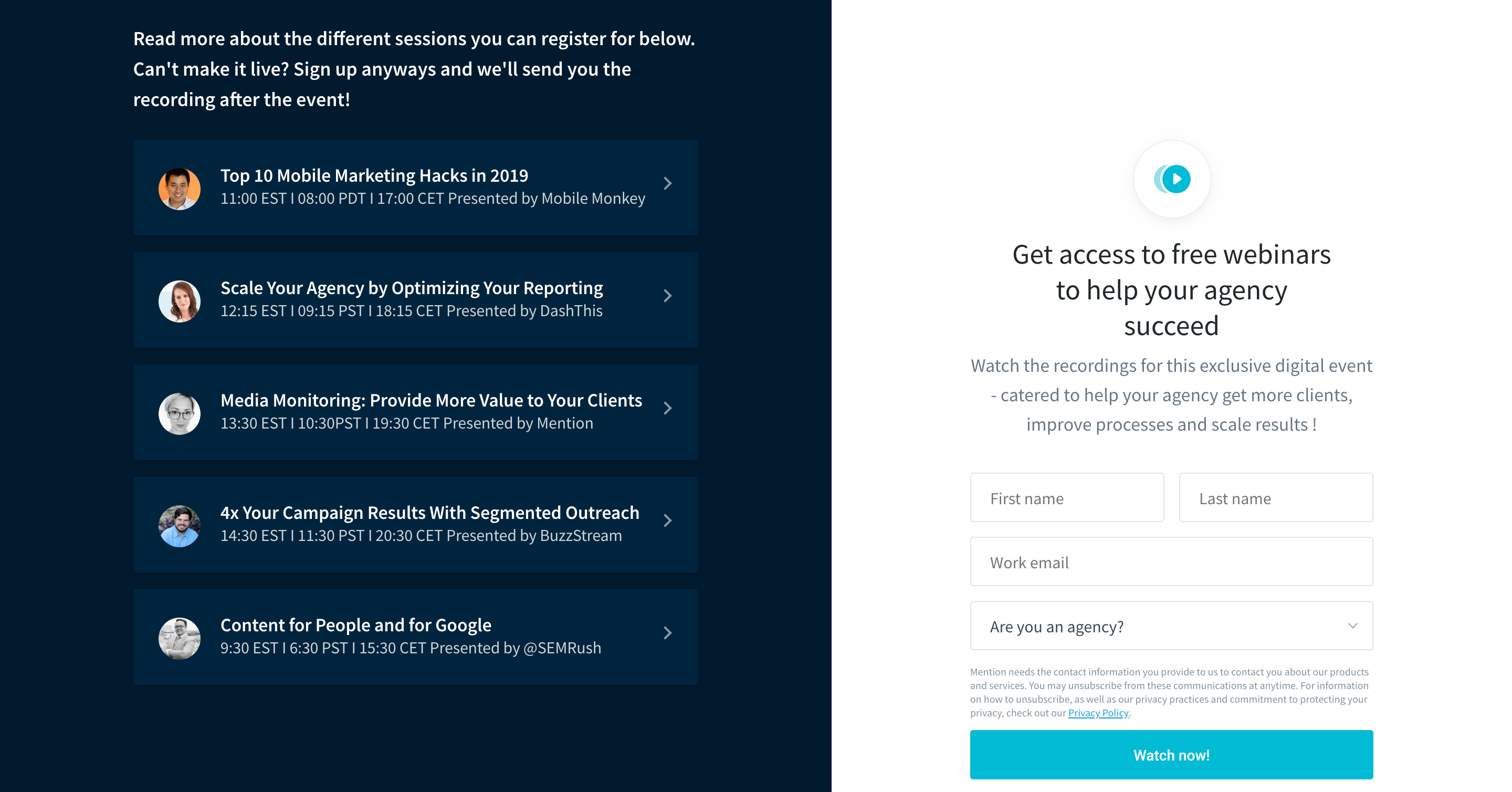Click the Work email field

pyautogui.click(x=1172, y=562)
